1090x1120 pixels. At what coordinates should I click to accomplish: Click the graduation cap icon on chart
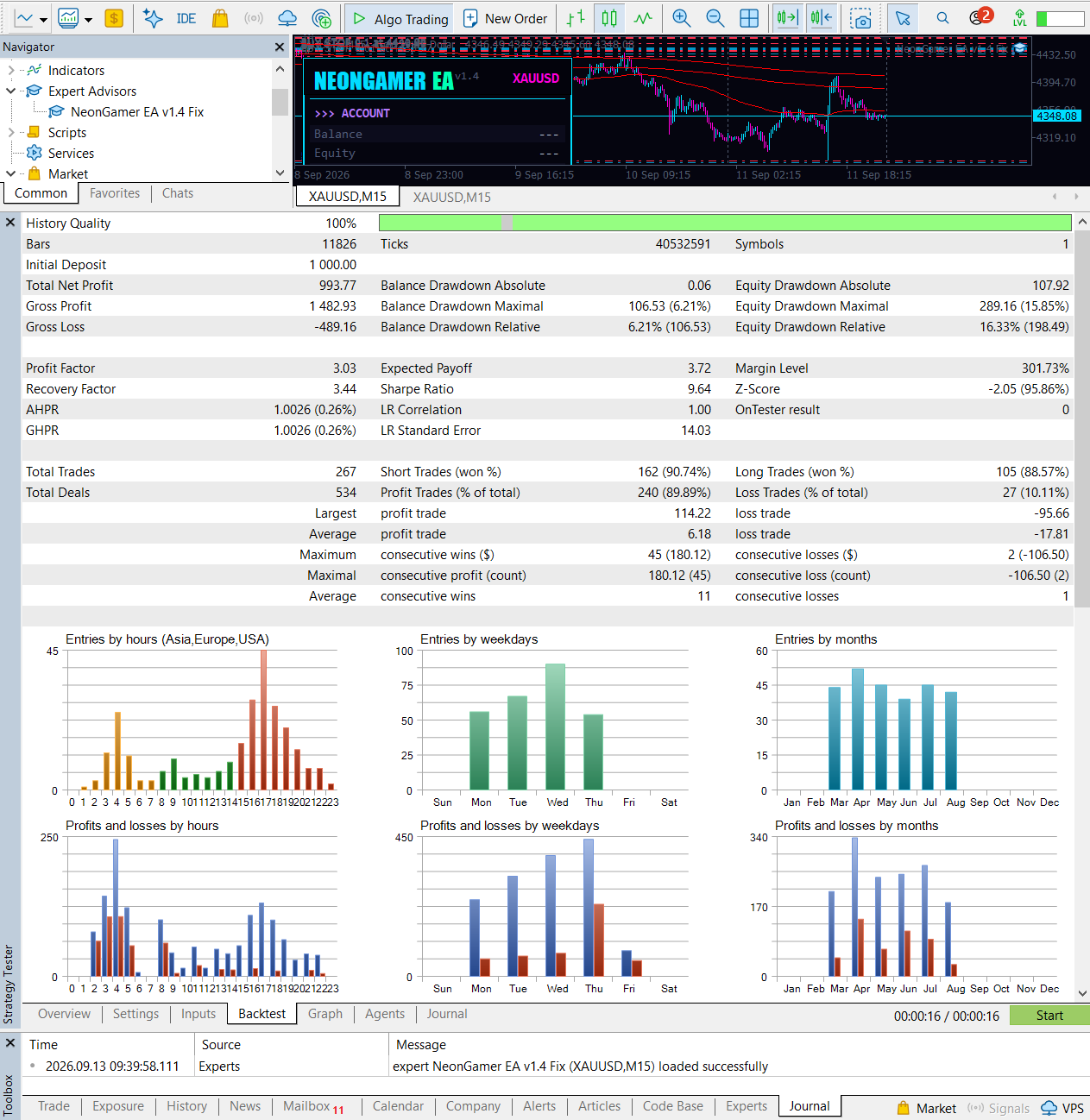pyautogui.click(x=1019, y=49)
